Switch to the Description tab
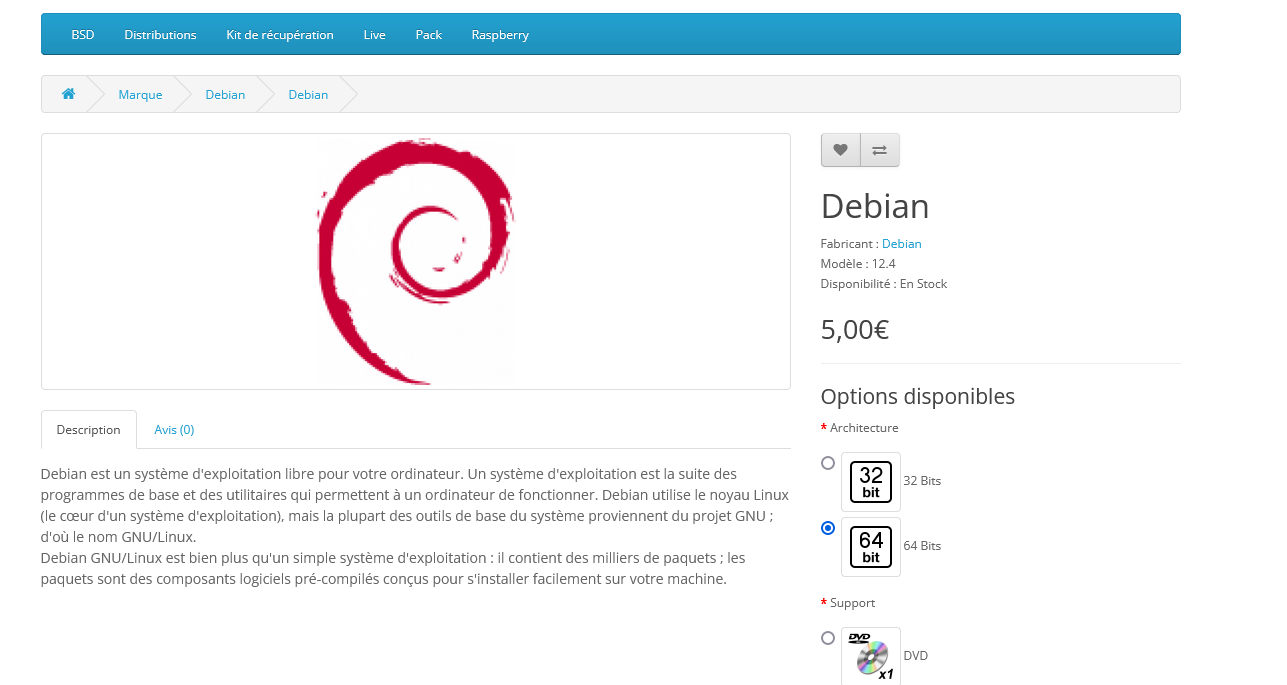The width and height of the screenshot is (1287, 685). click(89, 430)
